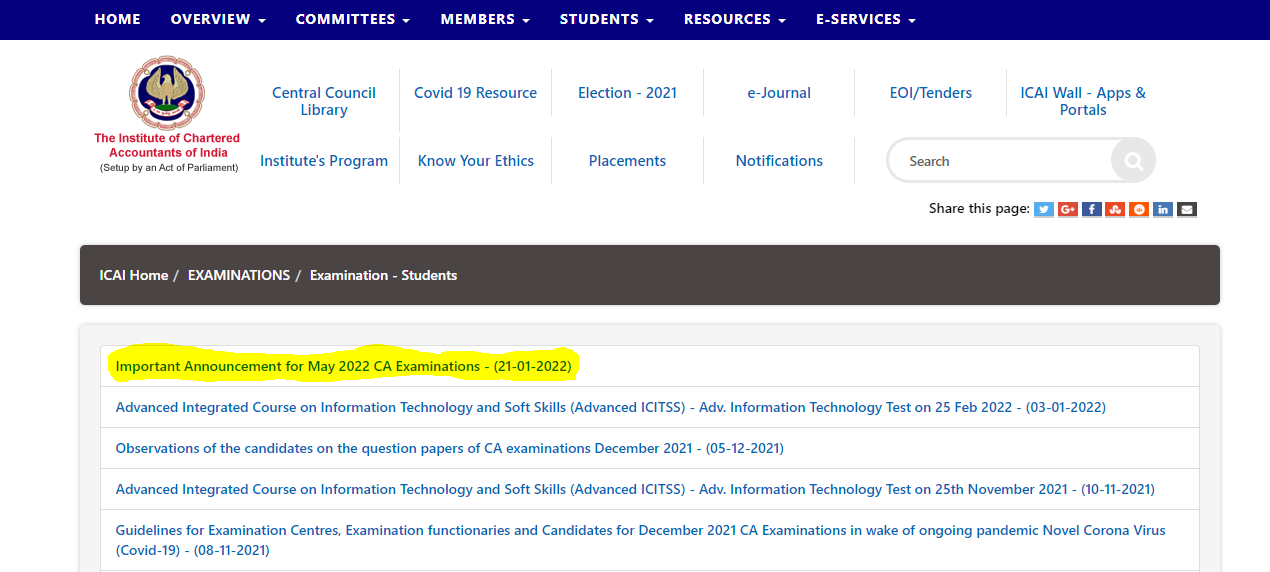Viewport: 1270px width, 572px height.
Task: Share this page on Google Plus
Action: pyautogui.click(x=1068, y=209)
